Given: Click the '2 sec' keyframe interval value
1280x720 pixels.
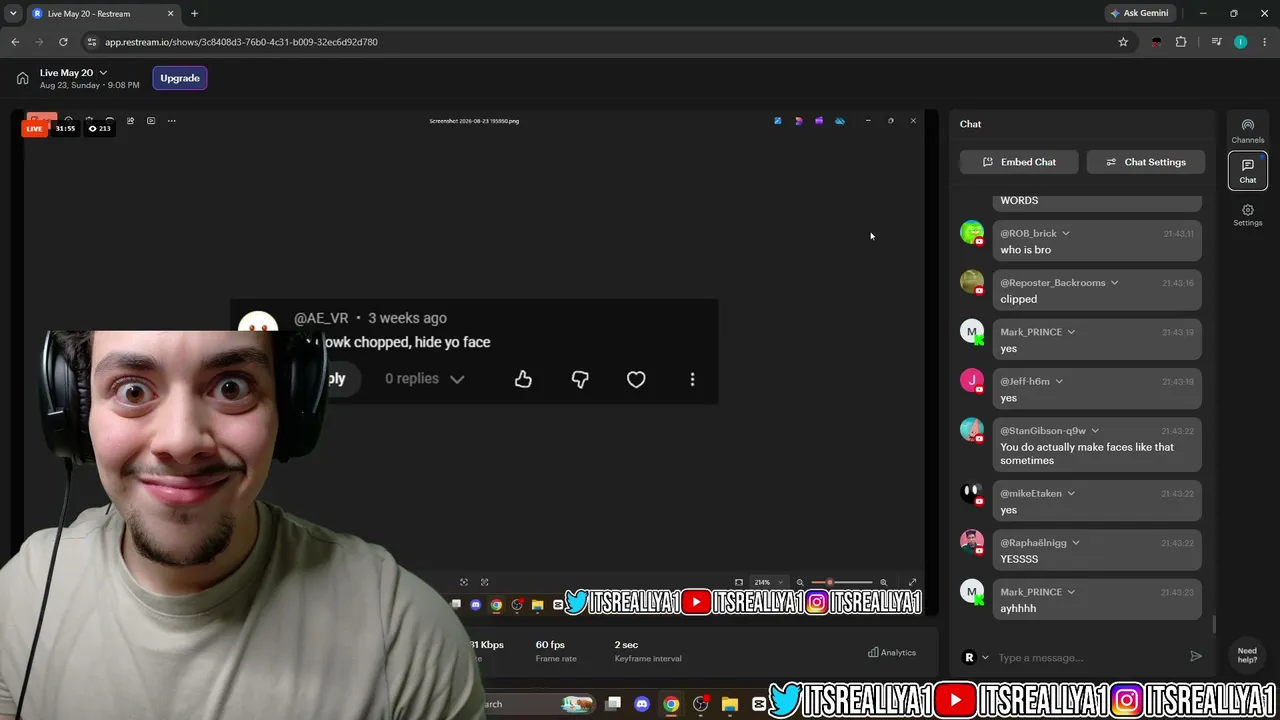Looking at the screenshot, I should 626,645.
